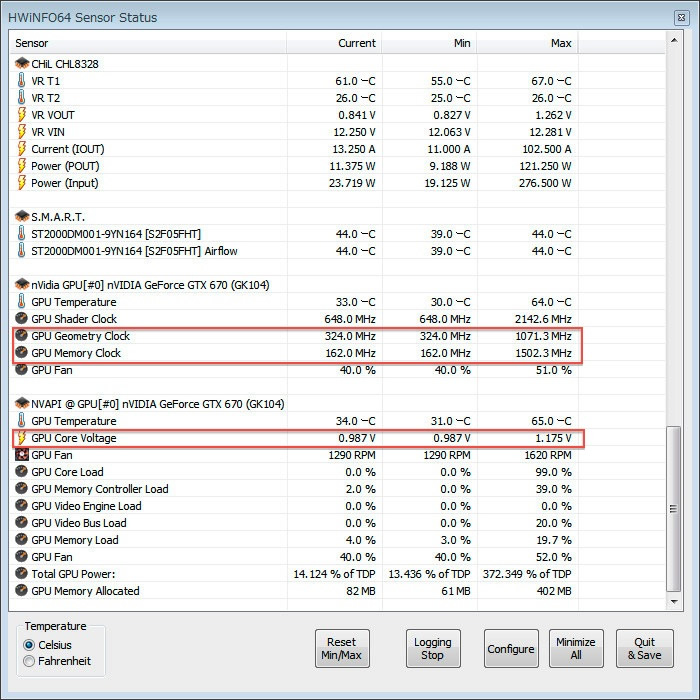Image resolution: width=700 pixels, height=700 pixels.
Task: Click lightning icon beside Power (Input)
Action: tap(21, 182)
